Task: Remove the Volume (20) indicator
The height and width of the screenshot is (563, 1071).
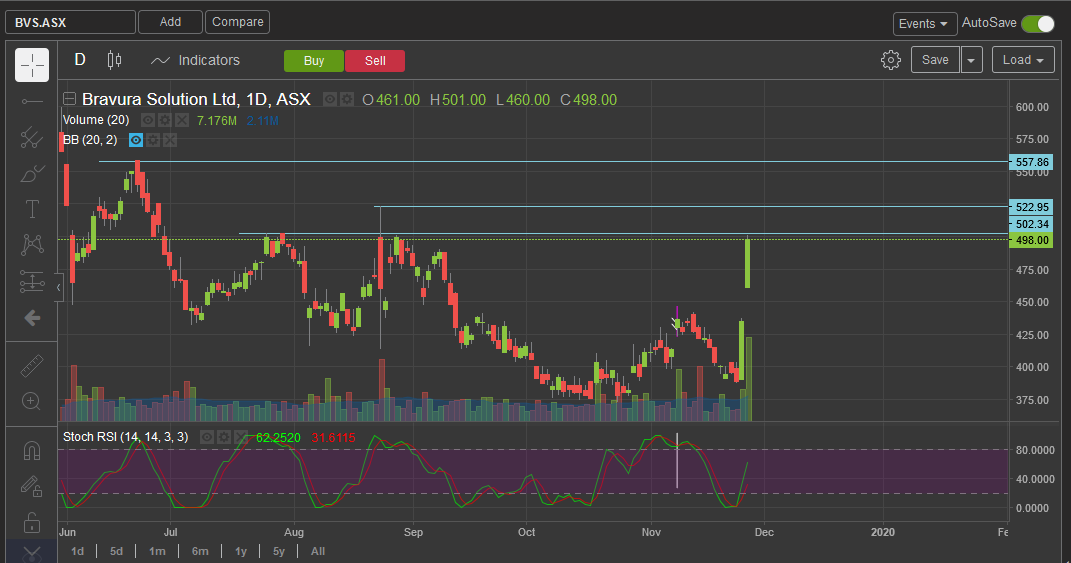Action: [x=182, y=120]
